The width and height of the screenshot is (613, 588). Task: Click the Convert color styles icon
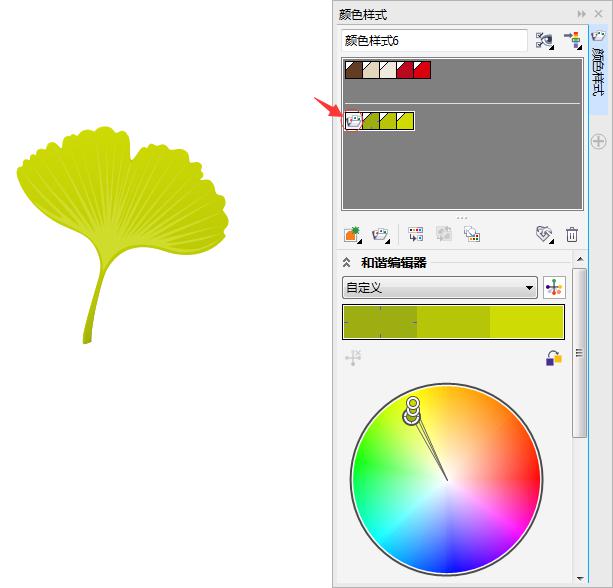(x=416, y=234)
